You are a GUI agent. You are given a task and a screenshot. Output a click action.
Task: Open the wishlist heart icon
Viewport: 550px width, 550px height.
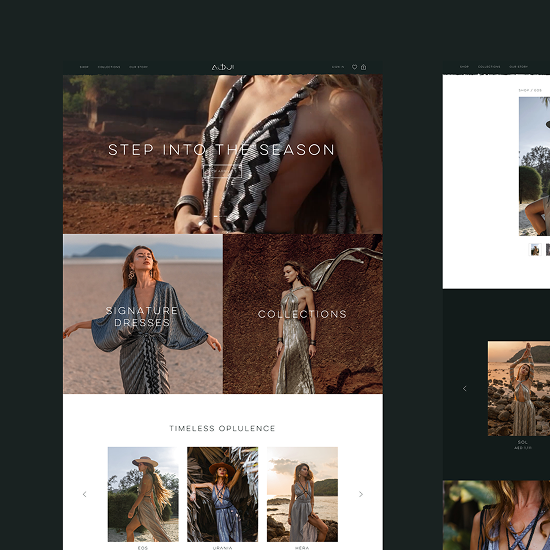tap(354, 67)
